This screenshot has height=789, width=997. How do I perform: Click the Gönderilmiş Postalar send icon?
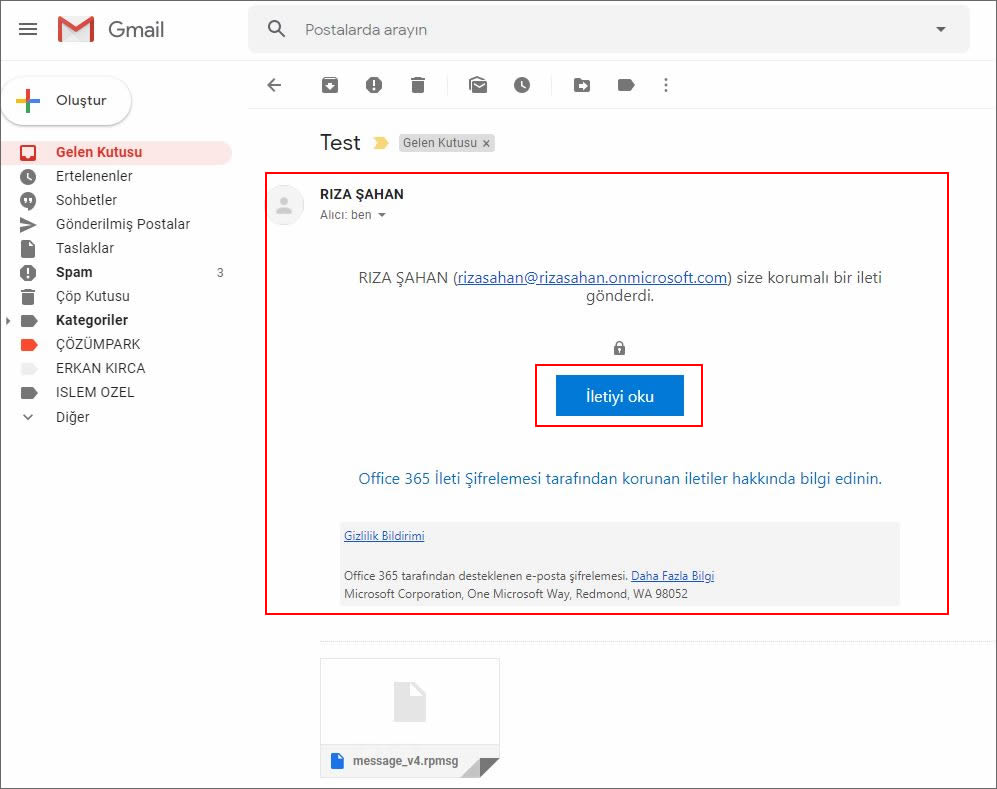tap(28, 224)
